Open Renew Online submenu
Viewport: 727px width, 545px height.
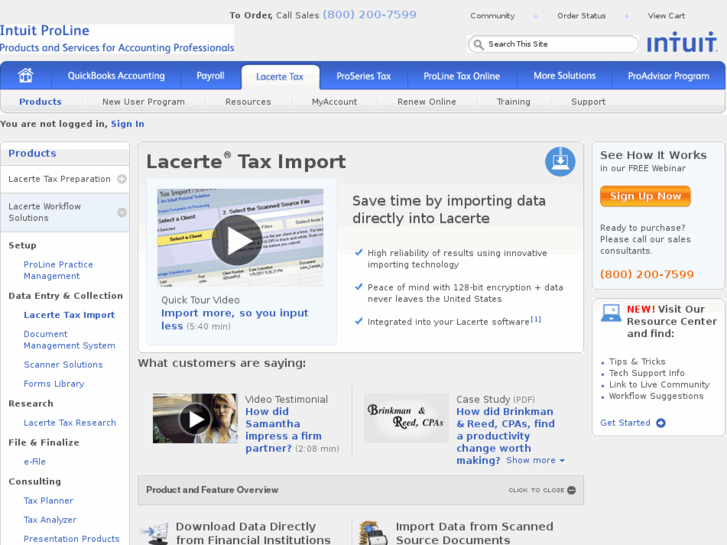coord(427,102)
